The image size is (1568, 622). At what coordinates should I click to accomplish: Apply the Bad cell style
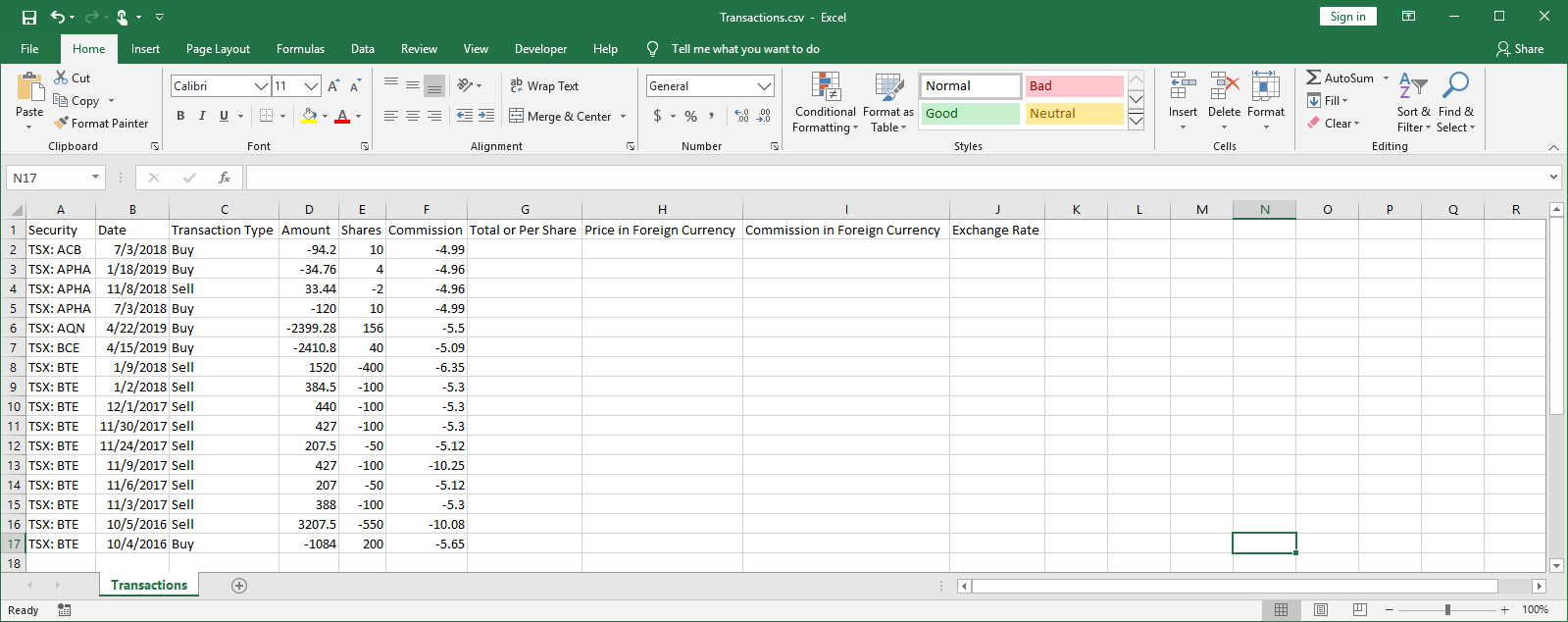pyautogui.click(x=1074, y=86)
